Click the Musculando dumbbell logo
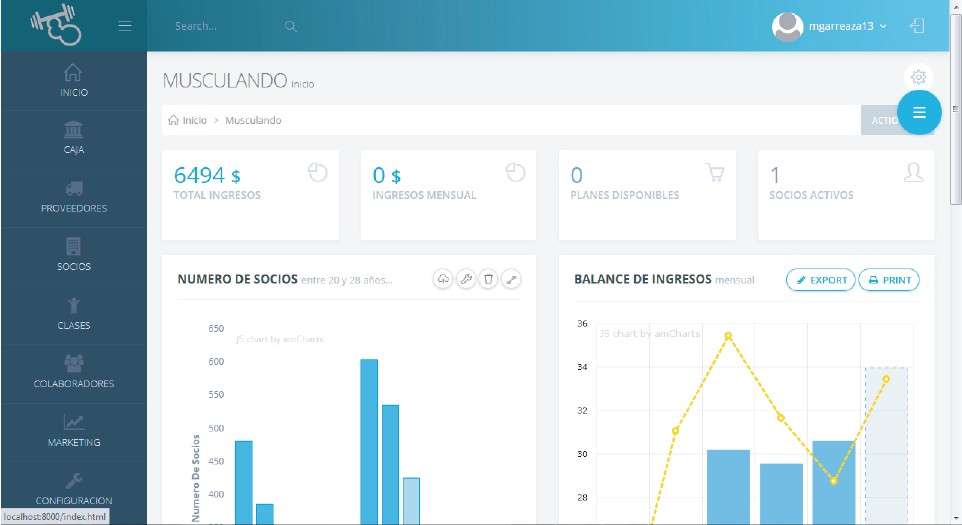The image size is (962, 525). pos(56,25)
